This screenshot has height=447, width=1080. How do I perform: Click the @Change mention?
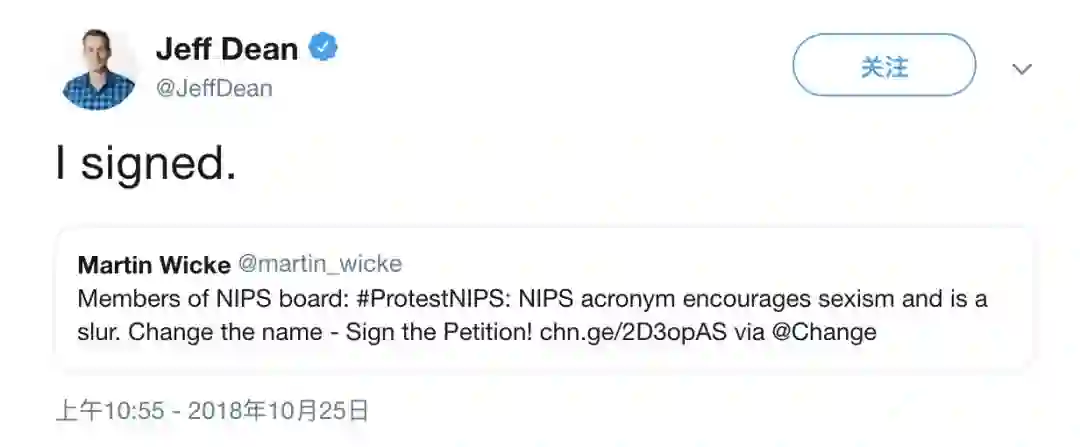[x=826, y=332]
